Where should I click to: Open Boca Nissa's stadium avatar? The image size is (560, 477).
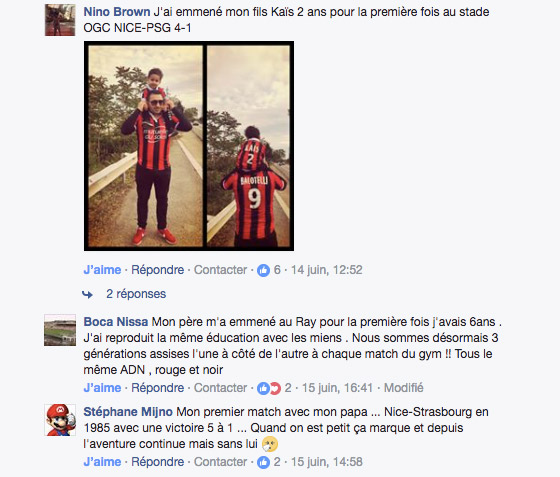(60, 330)
